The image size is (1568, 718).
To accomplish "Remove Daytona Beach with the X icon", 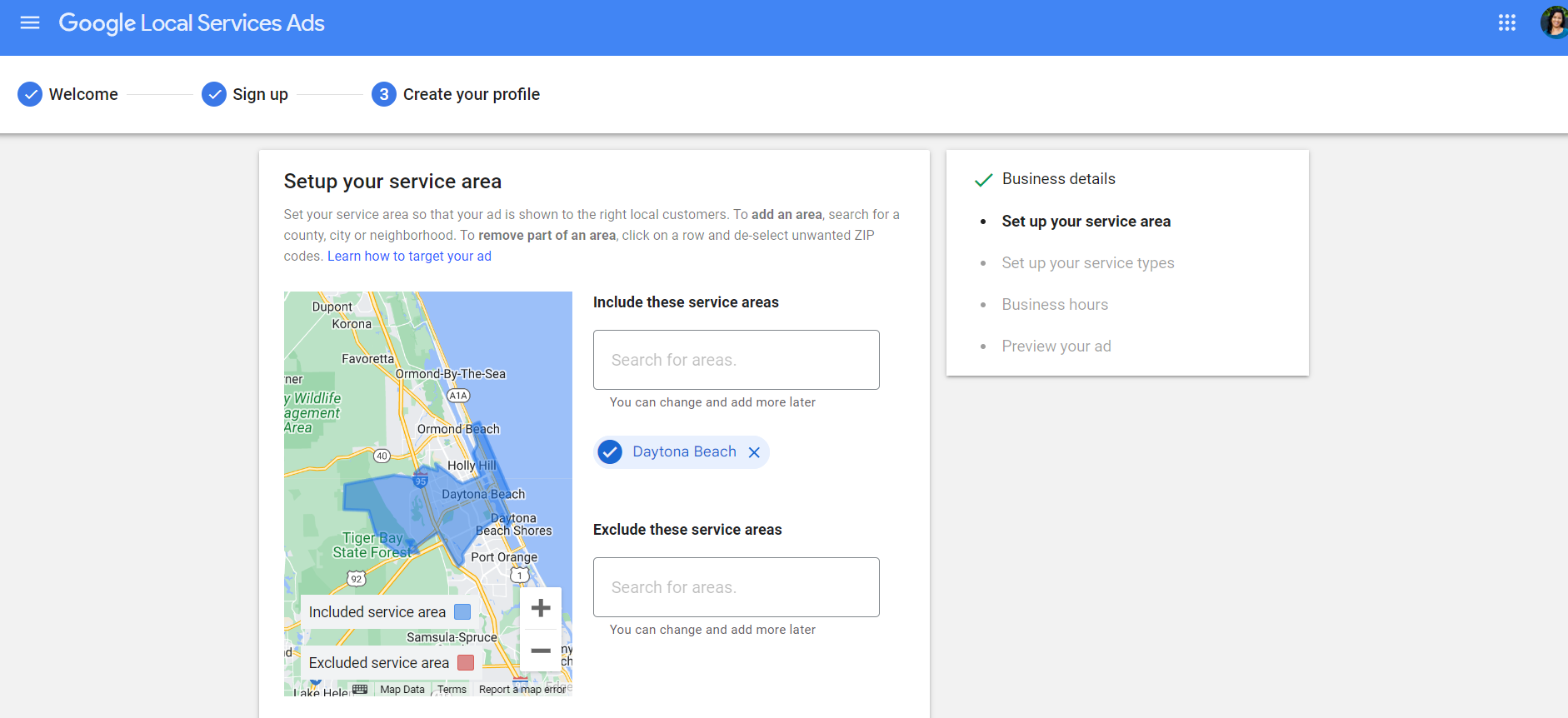I will click(x=754, y=452).
